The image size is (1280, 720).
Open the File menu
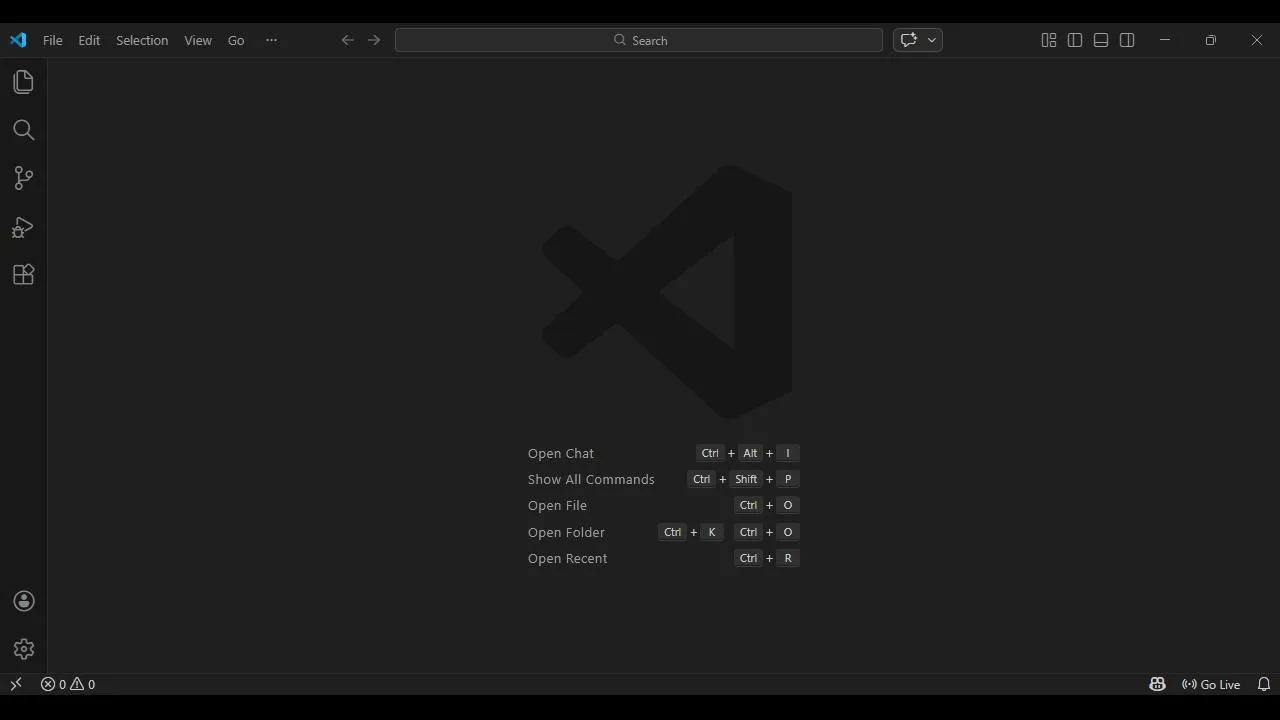53,40
